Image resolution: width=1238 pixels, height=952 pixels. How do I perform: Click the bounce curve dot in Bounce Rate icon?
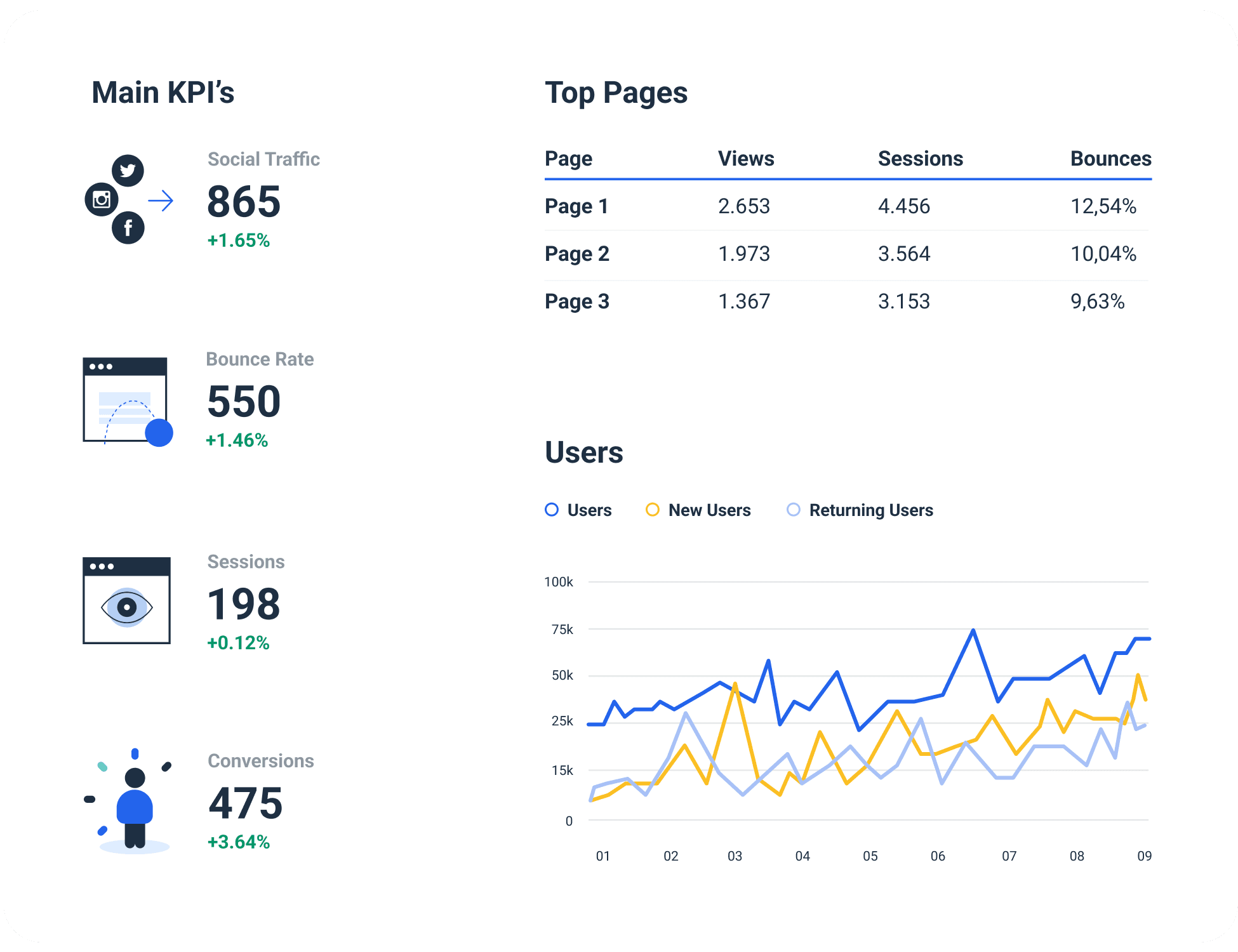[x=159, y=433]
